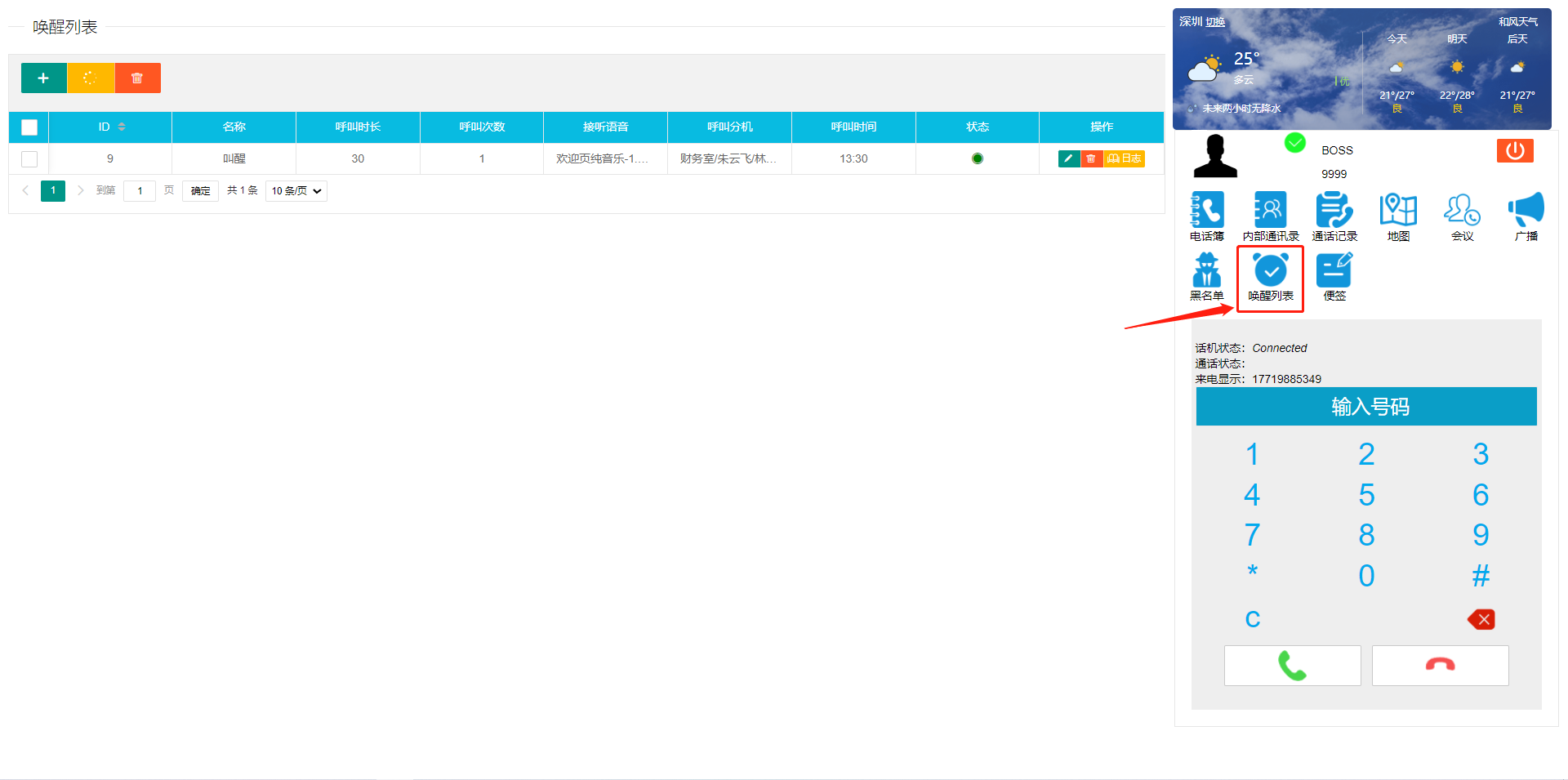Open the 通话记录 call history icon
The image size is (1568, 780).
click(x=1334, y=211)
